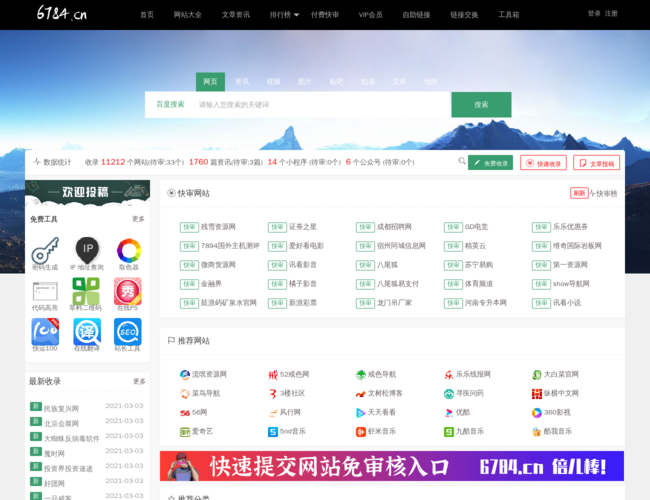650x500 pixels.
Task: Click the 爱奇艺 green logo icon
Action: pos(185,432)
